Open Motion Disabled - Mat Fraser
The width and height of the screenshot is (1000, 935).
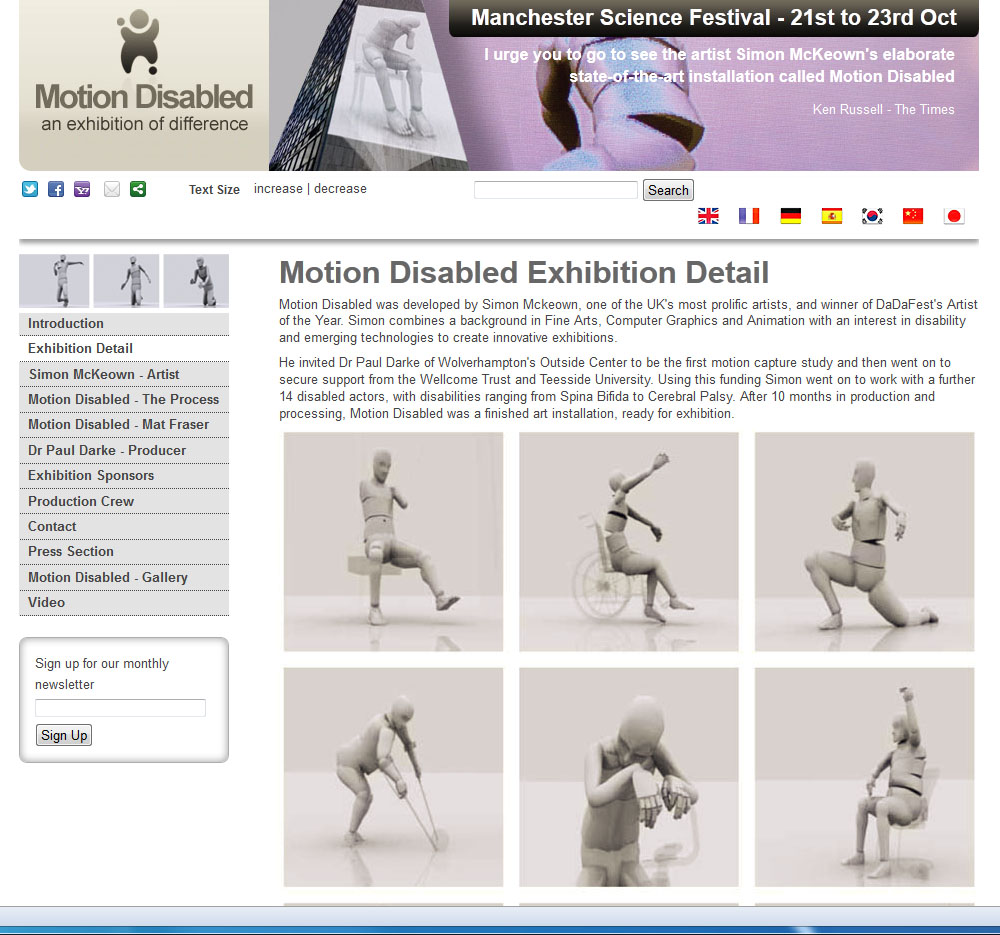(x=124, y=424)
